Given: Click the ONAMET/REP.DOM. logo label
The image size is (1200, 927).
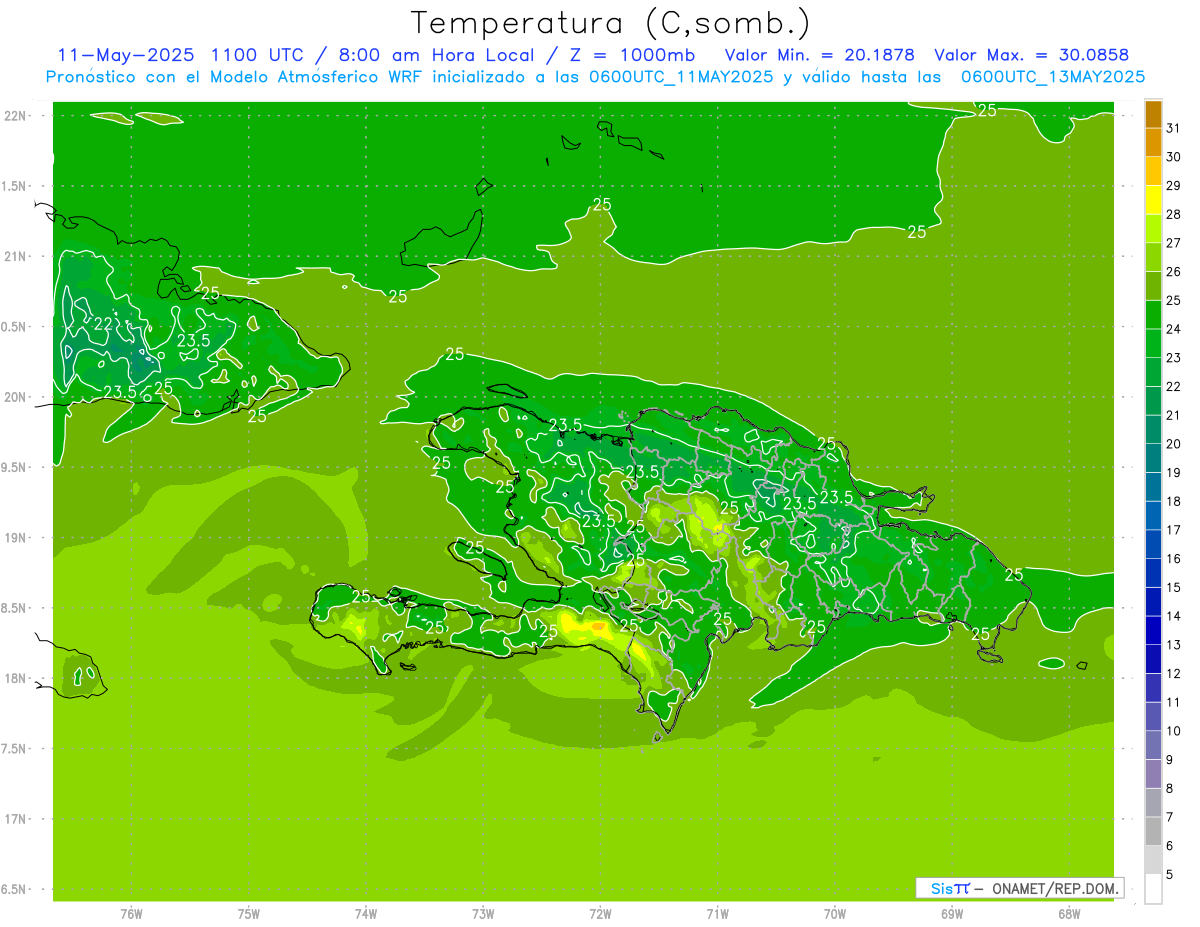Looking at the screenshot, I should [x=1056, y=888].
